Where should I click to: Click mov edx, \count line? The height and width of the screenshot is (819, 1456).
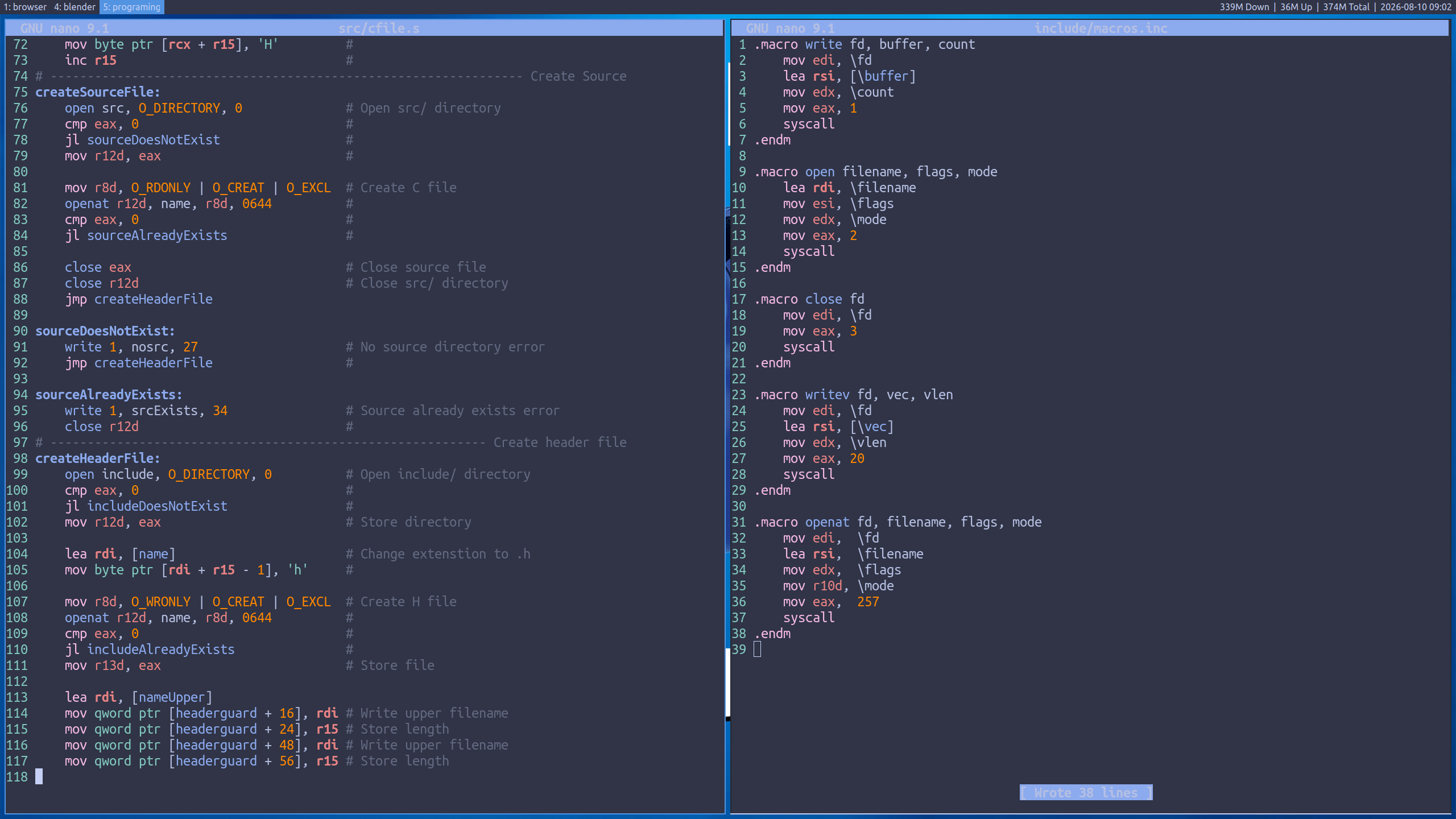pos(838,92)
